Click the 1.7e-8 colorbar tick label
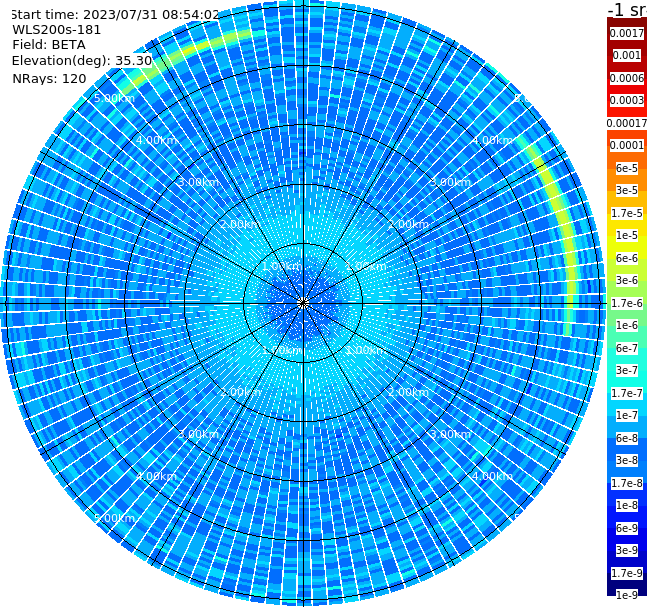This screenshot has height=607, width=647. 627,483
